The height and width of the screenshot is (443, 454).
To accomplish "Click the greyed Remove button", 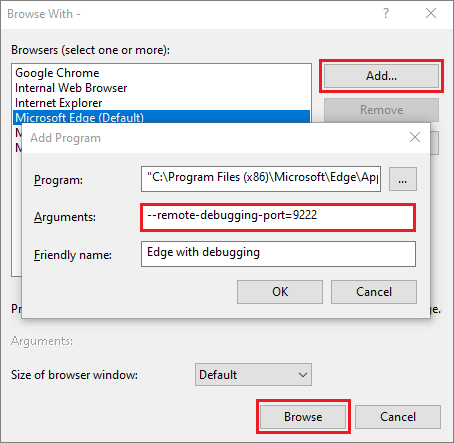I will (381, 110).
